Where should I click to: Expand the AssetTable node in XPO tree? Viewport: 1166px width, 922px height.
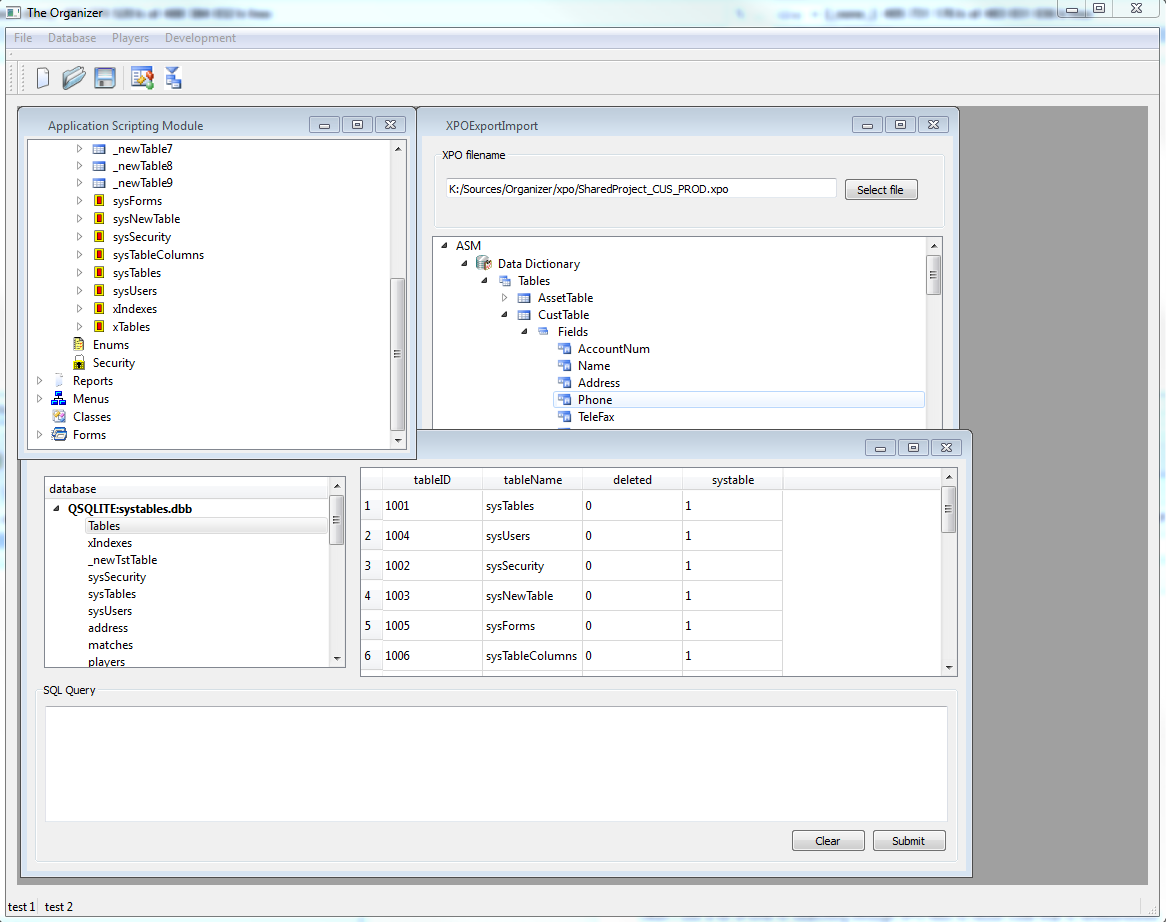pyautogui.click(x=506, y=297)
